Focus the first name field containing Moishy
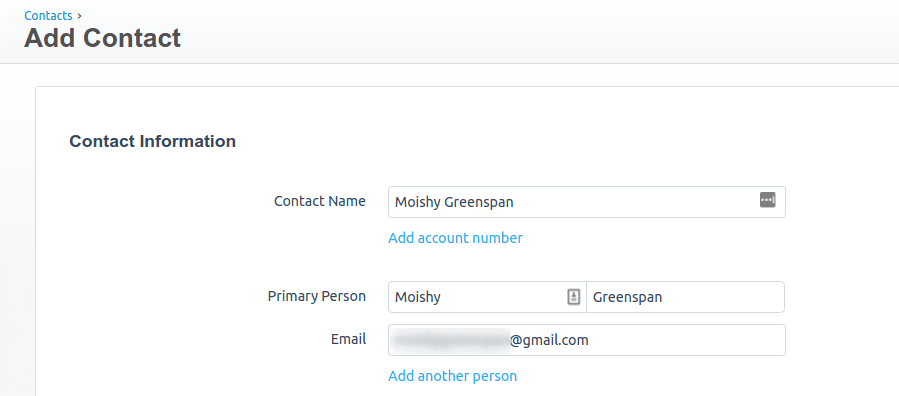899x396 pixels. (x=487, y=297)
